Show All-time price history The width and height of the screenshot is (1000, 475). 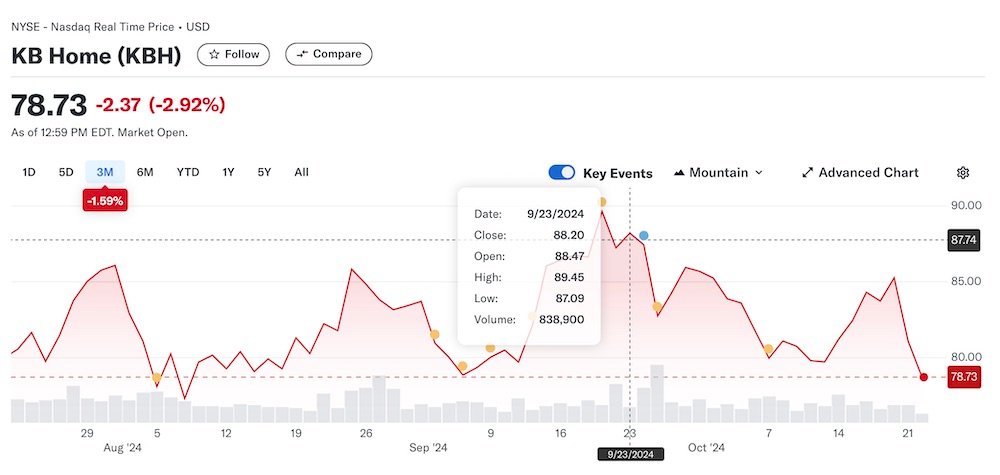coord(301,172)
